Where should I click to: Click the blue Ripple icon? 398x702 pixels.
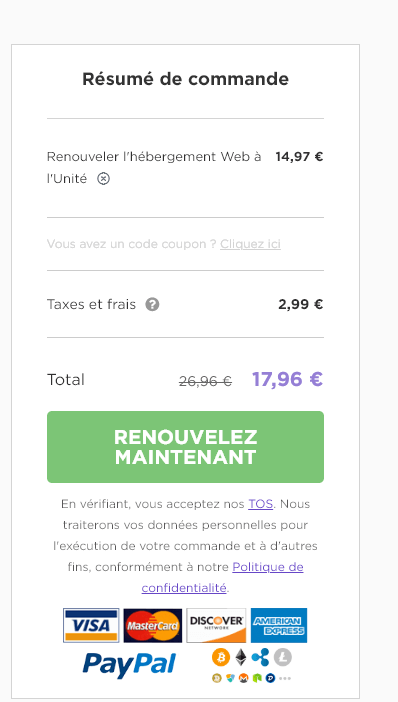260,657
